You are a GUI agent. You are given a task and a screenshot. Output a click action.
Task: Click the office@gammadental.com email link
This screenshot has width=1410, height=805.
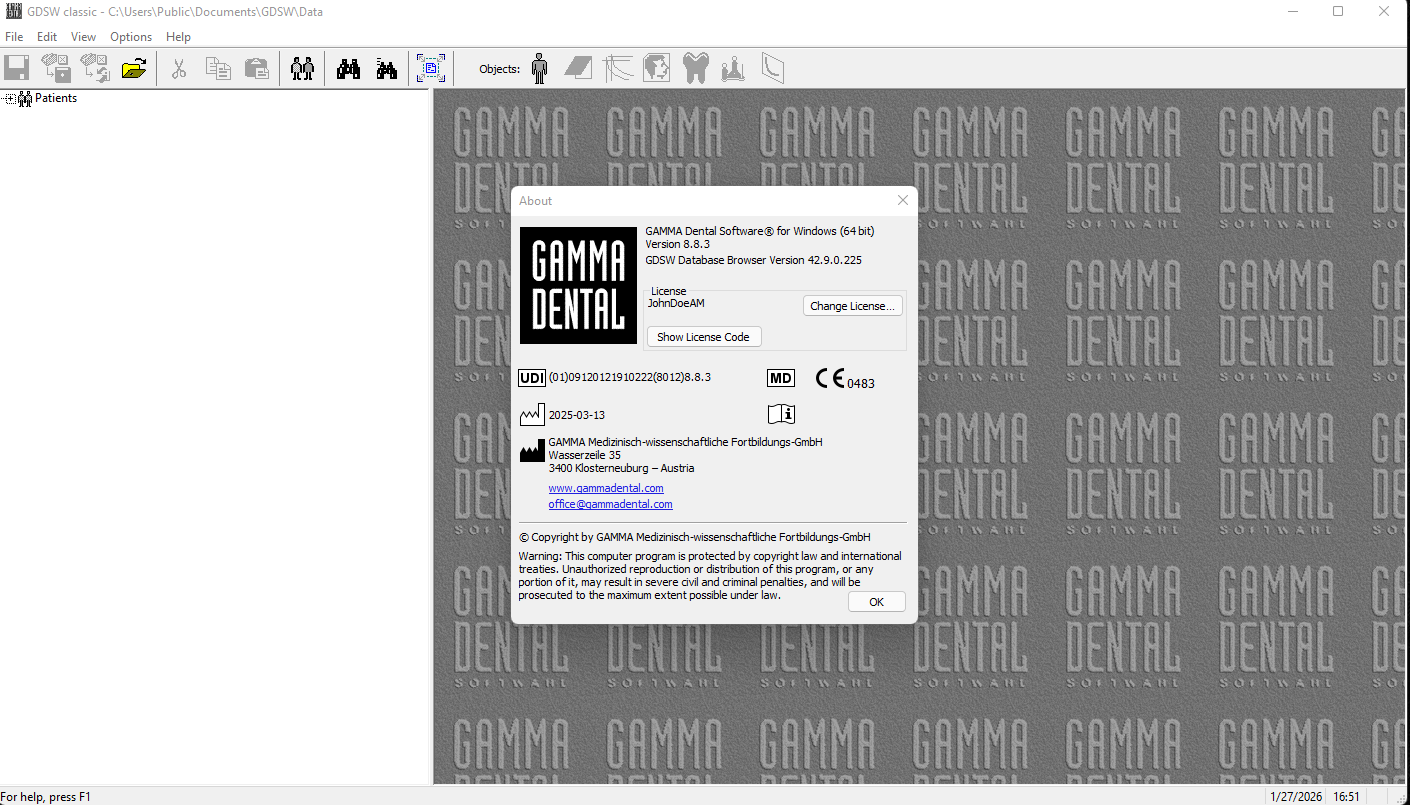tap(610, 504)
